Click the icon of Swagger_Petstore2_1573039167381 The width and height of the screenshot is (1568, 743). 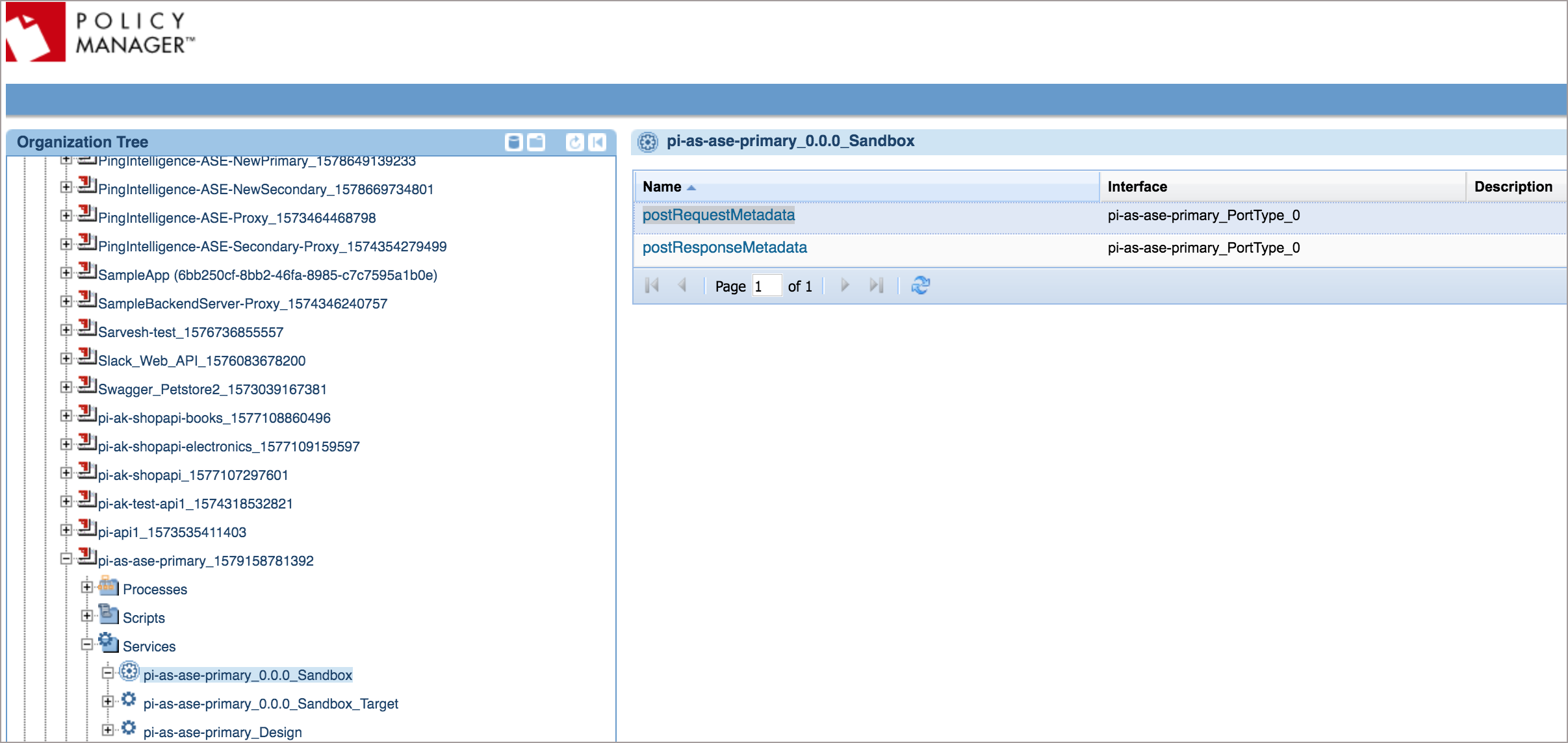point(87,385)
